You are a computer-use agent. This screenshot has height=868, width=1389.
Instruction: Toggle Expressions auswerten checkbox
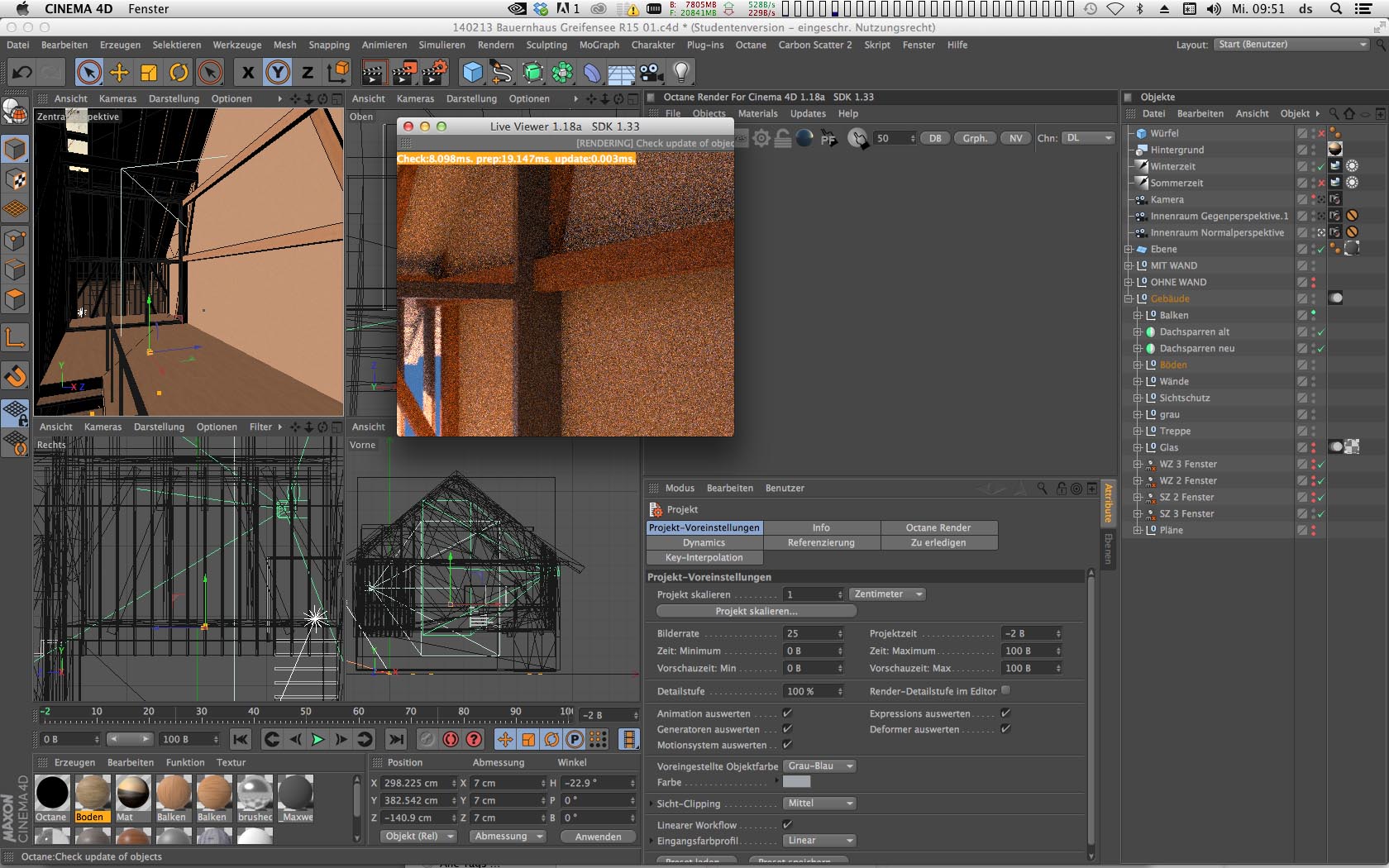coord(1005,713)
